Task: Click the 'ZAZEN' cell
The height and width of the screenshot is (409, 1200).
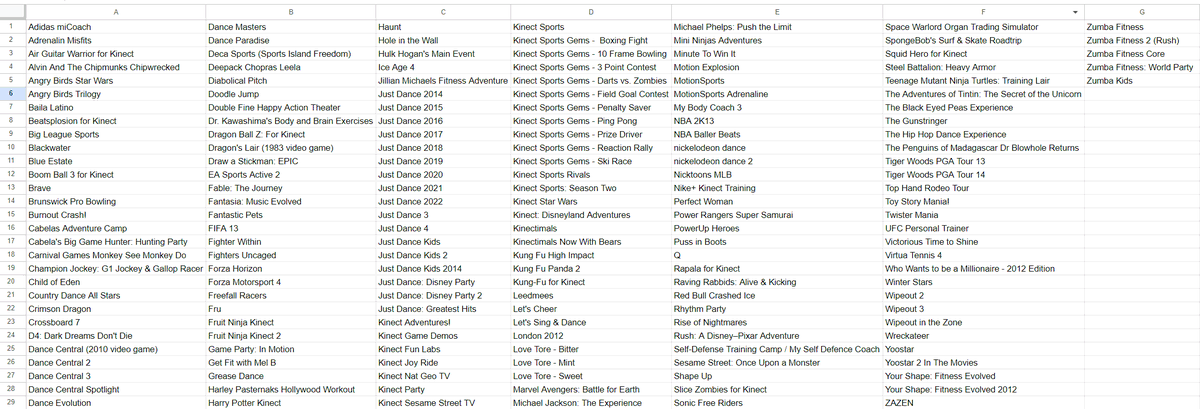Action: (983, 403)
